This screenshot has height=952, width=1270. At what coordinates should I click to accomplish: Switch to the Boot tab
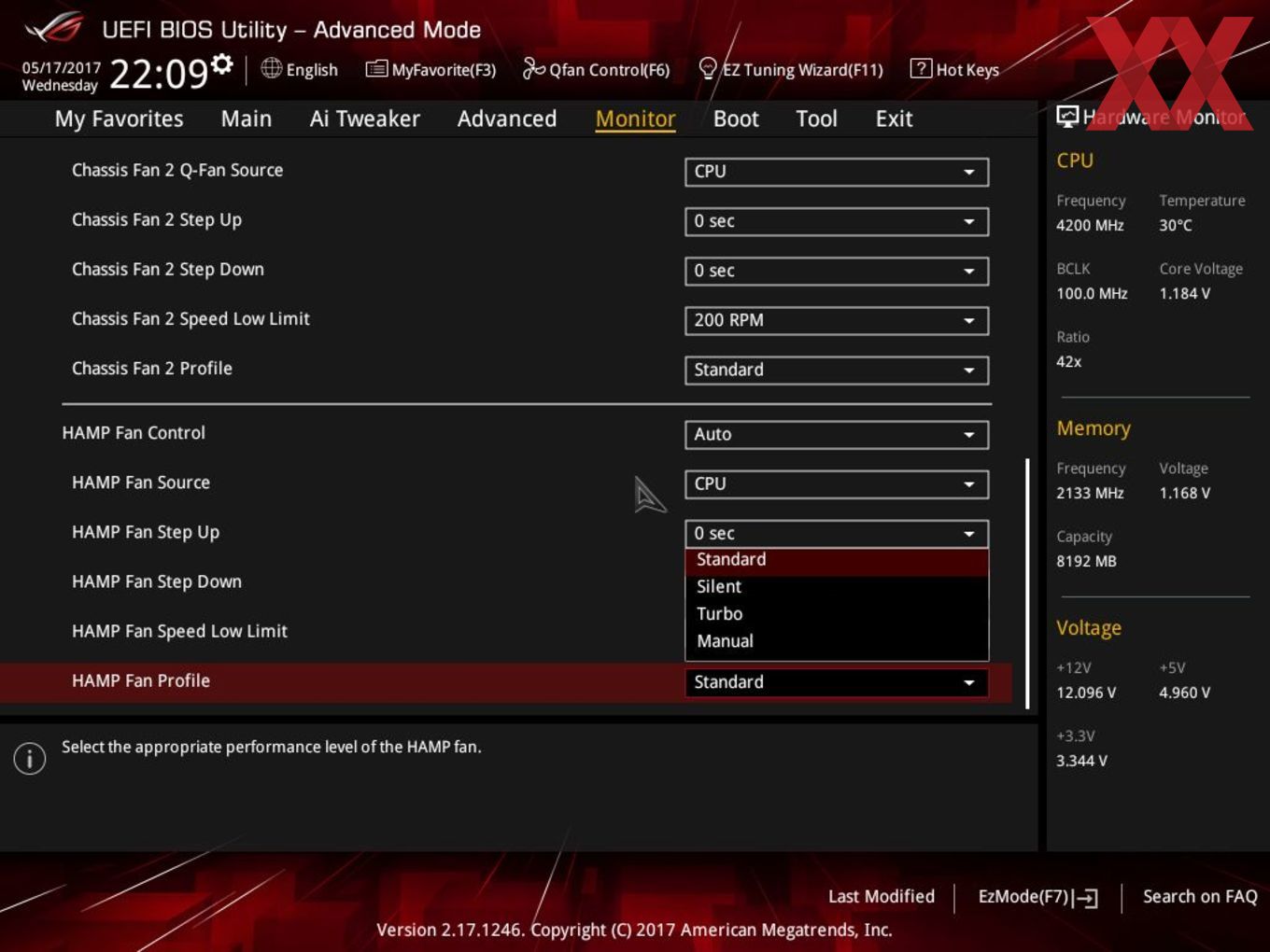point(736,119)
